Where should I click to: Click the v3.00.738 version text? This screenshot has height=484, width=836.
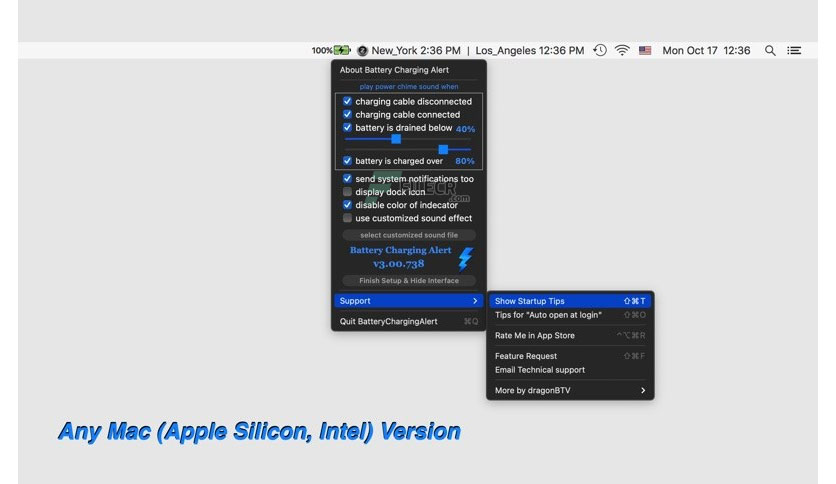point(399,264)
